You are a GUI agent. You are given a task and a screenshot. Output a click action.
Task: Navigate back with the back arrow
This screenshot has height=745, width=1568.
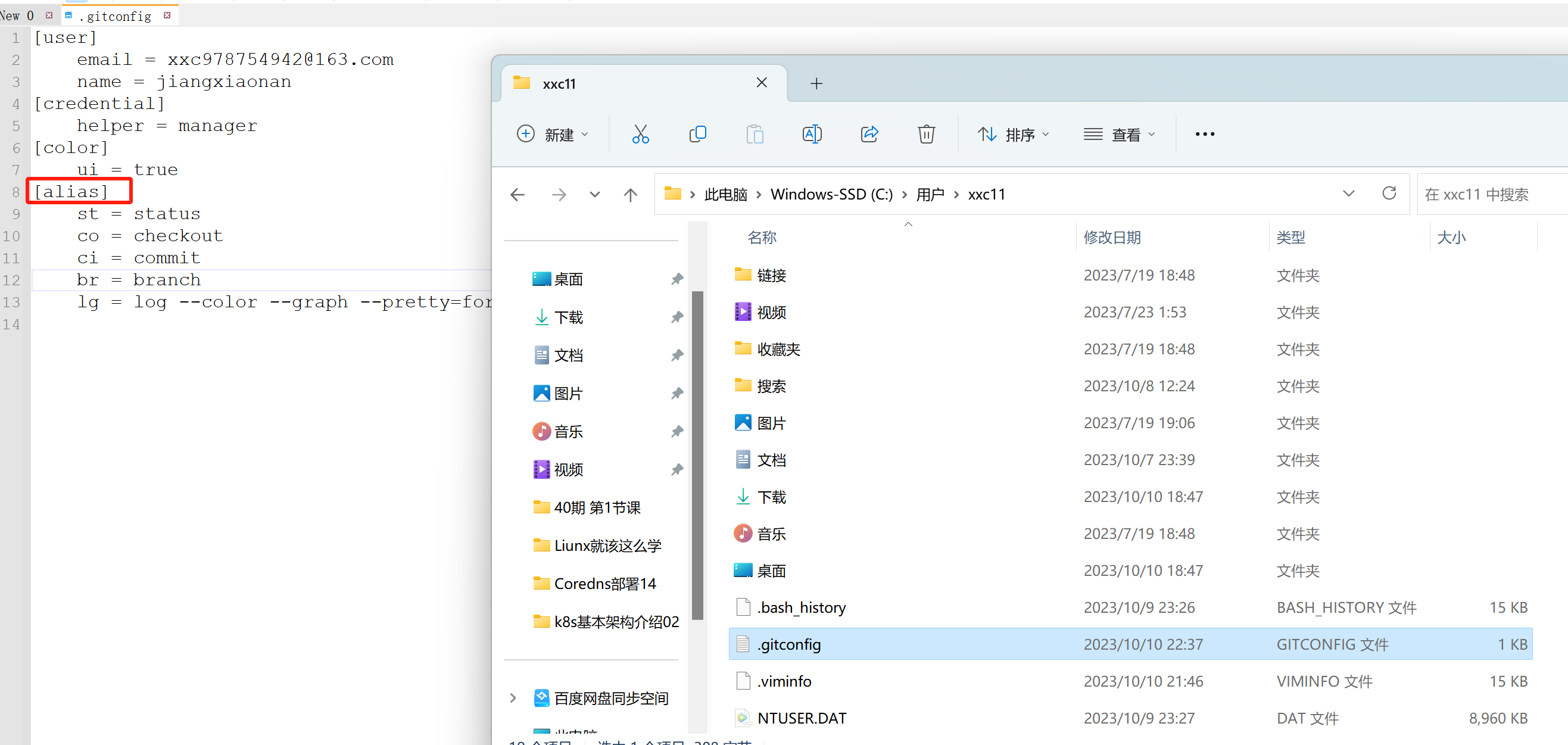tap(518, 195)
